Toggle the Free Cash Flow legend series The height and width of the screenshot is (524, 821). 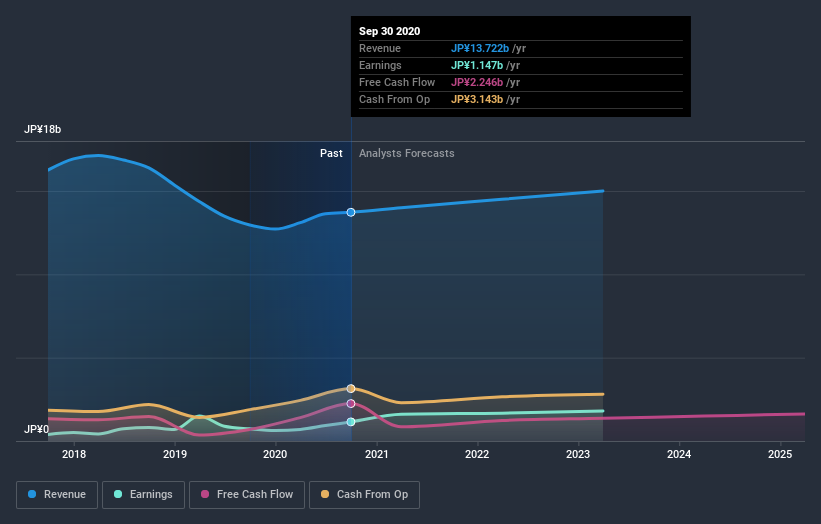tap(247, 495)
